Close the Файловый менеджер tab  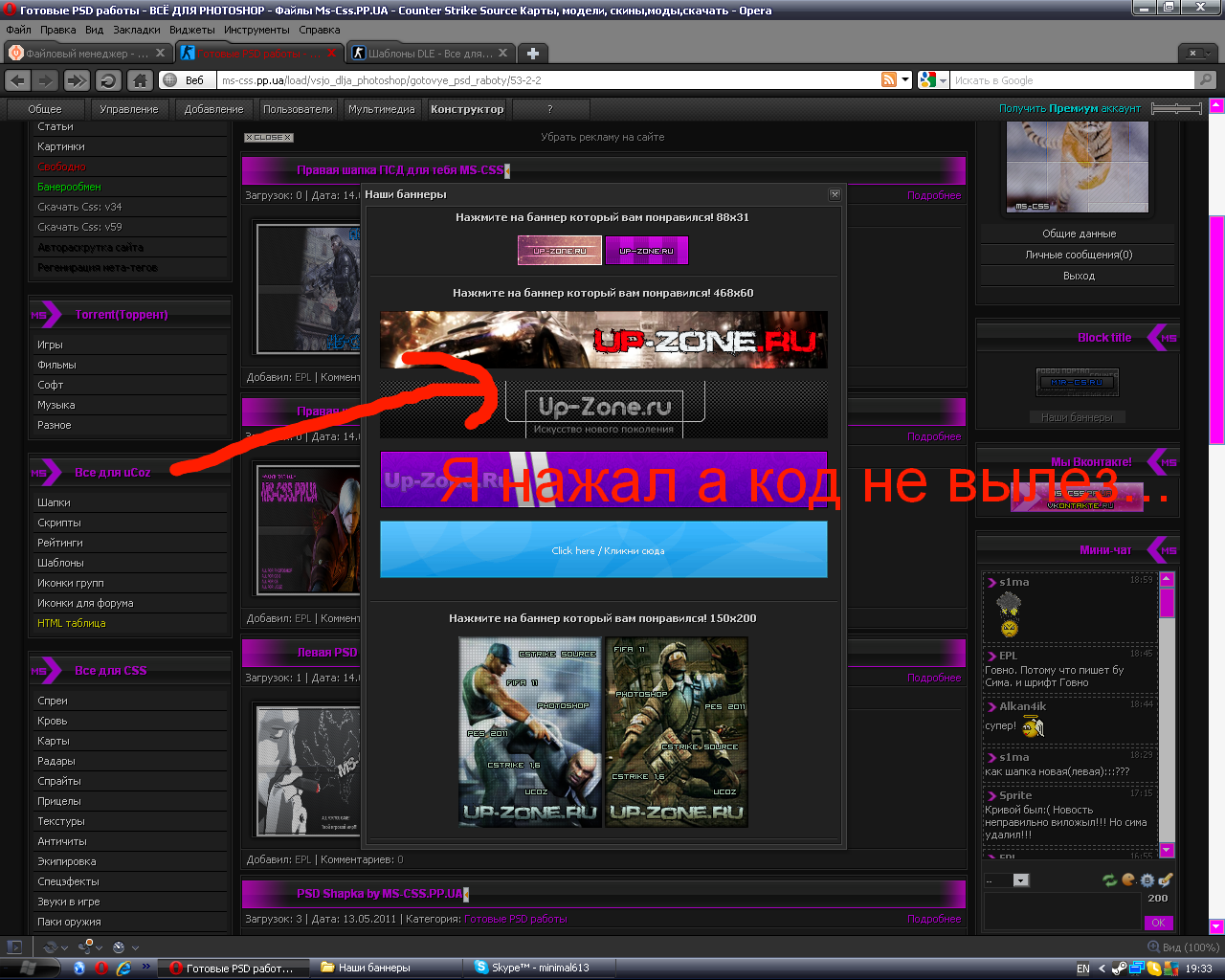click(x=160, y=54)
